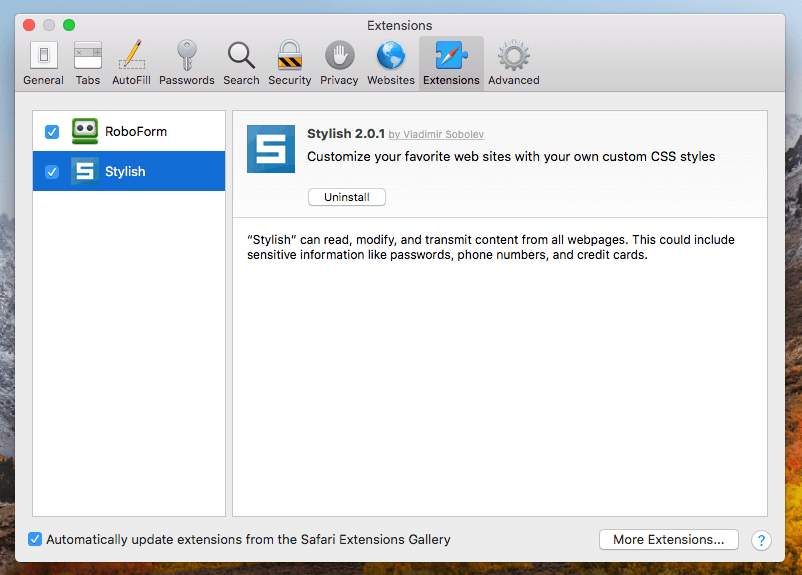Open the General preferences pane
This screenshot has width=802, height=575.
(43, 63)
